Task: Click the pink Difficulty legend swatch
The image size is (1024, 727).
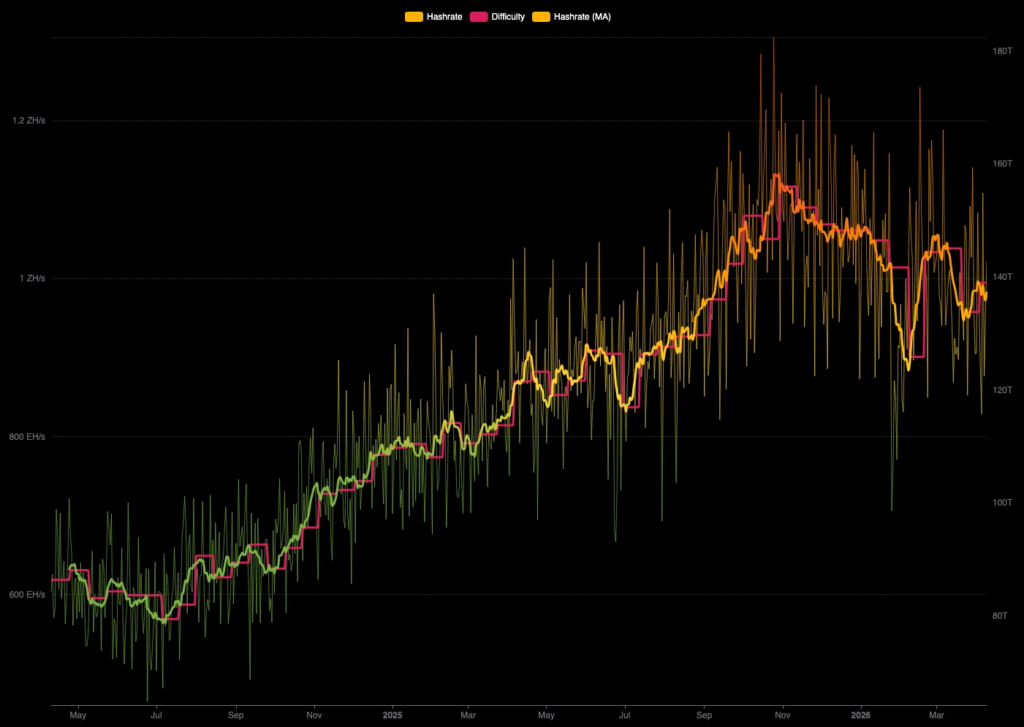Action: point(478,17)
